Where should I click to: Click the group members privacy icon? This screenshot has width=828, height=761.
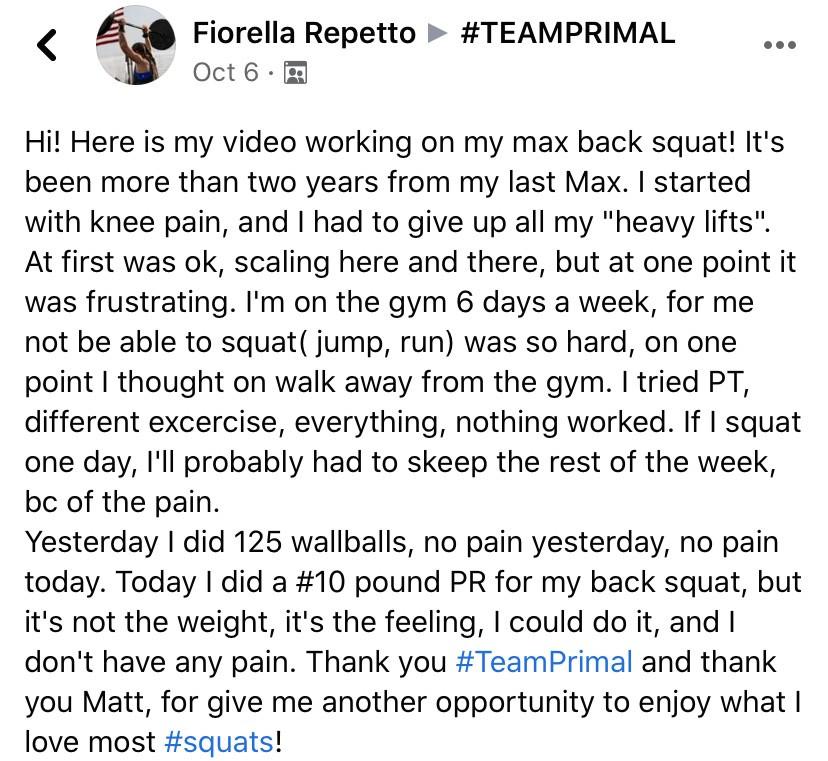[x=296, y=73]
